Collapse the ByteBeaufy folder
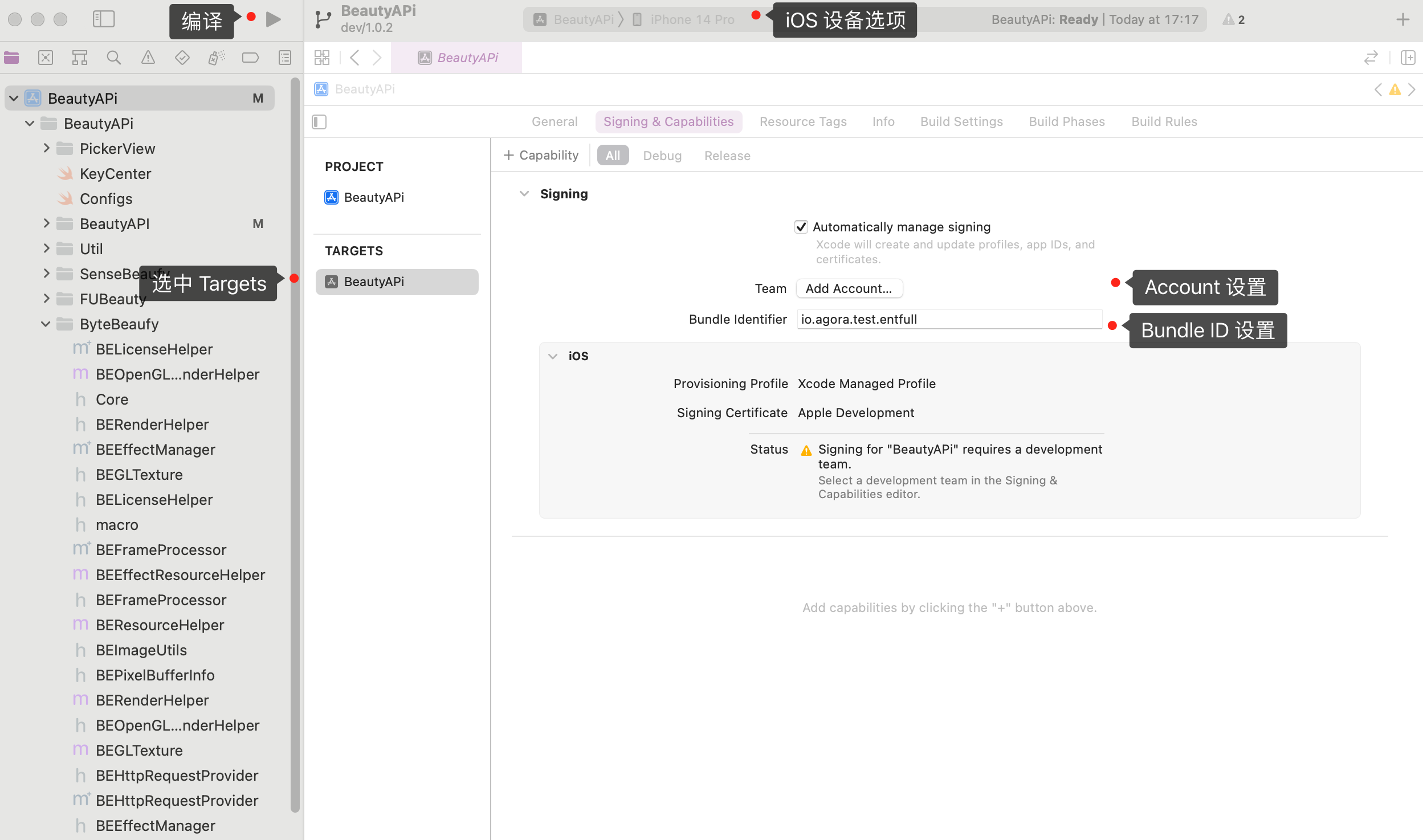 click(x=46, y=324)
